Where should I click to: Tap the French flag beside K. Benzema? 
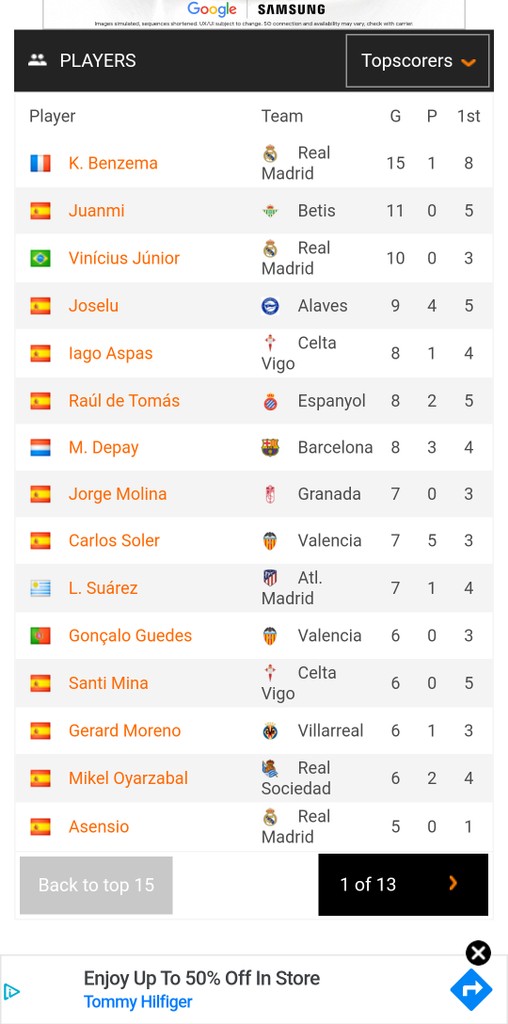(x=40, y=163)
